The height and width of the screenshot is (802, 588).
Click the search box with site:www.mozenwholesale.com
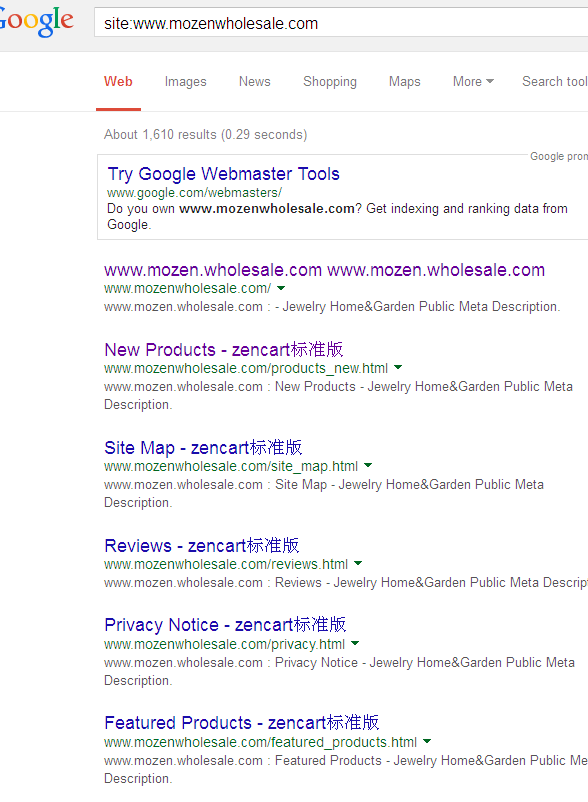click(341, 23)
